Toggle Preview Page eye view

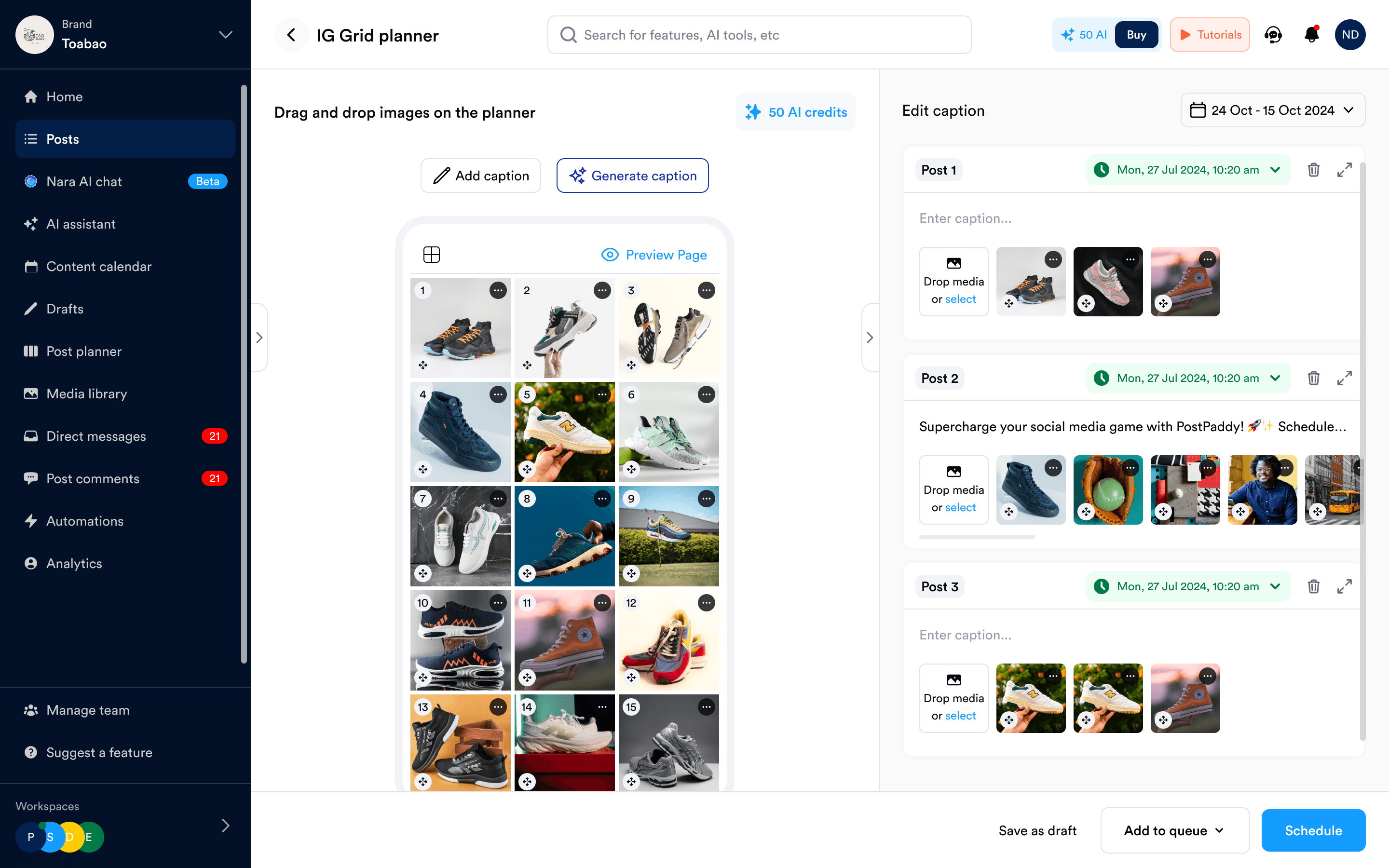pyautogui.click(x=654, y=254)
